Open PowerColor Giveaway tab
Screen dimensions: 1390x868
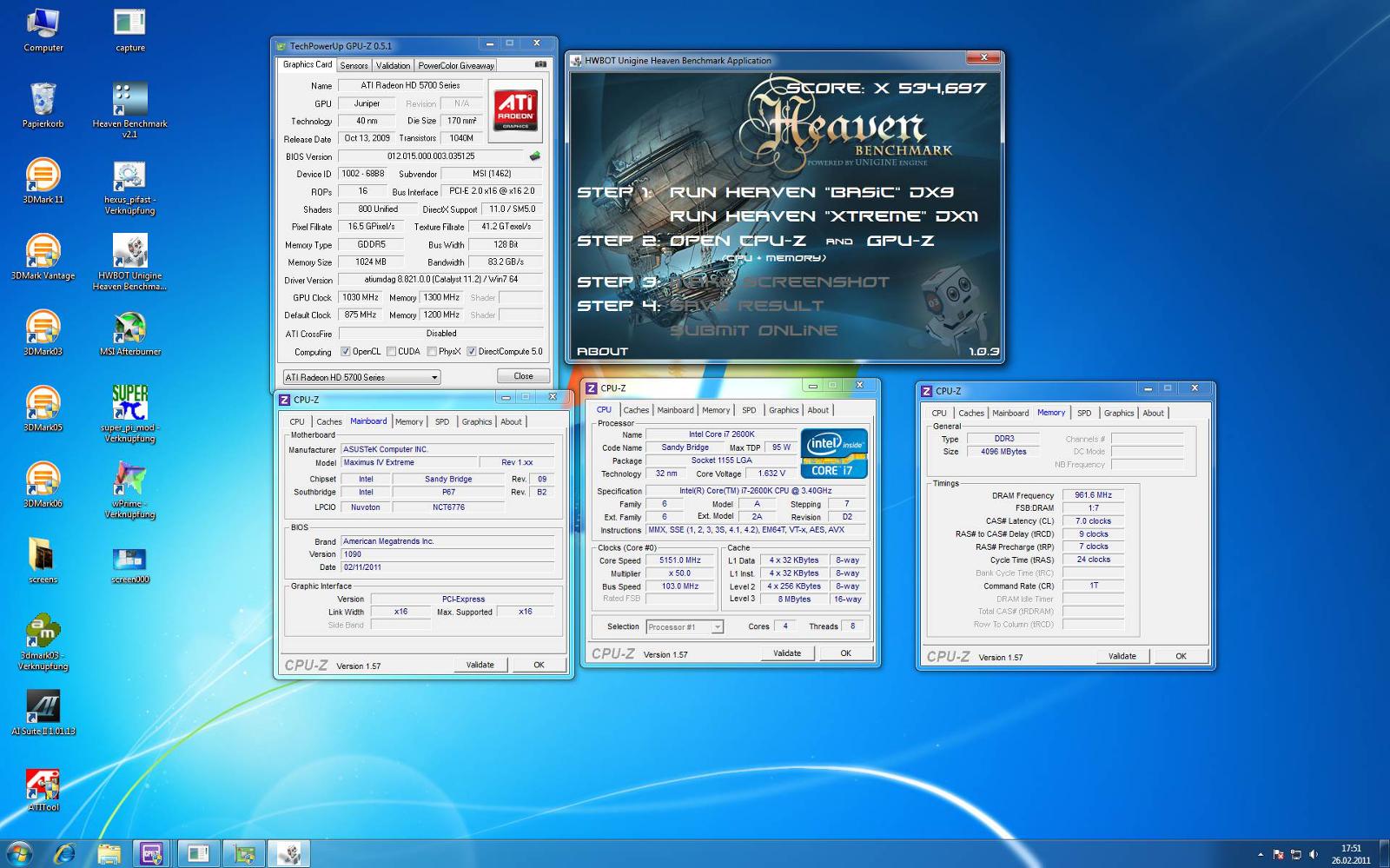[456, 65]
